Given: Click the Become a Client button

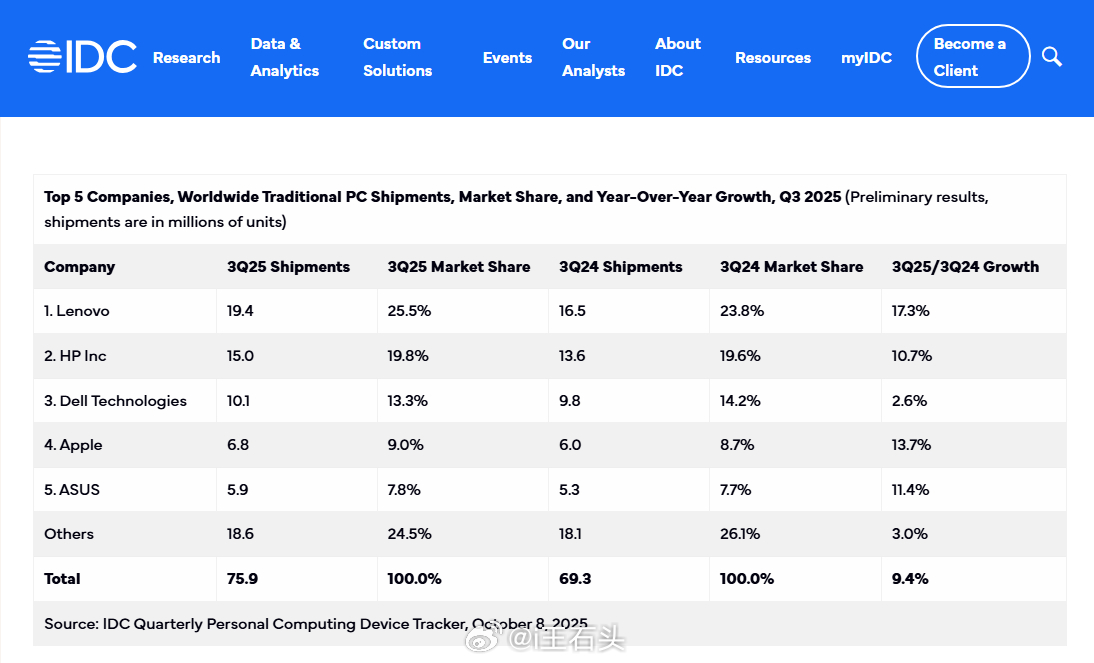Looking at the screenshot, I should pos(973,57).
